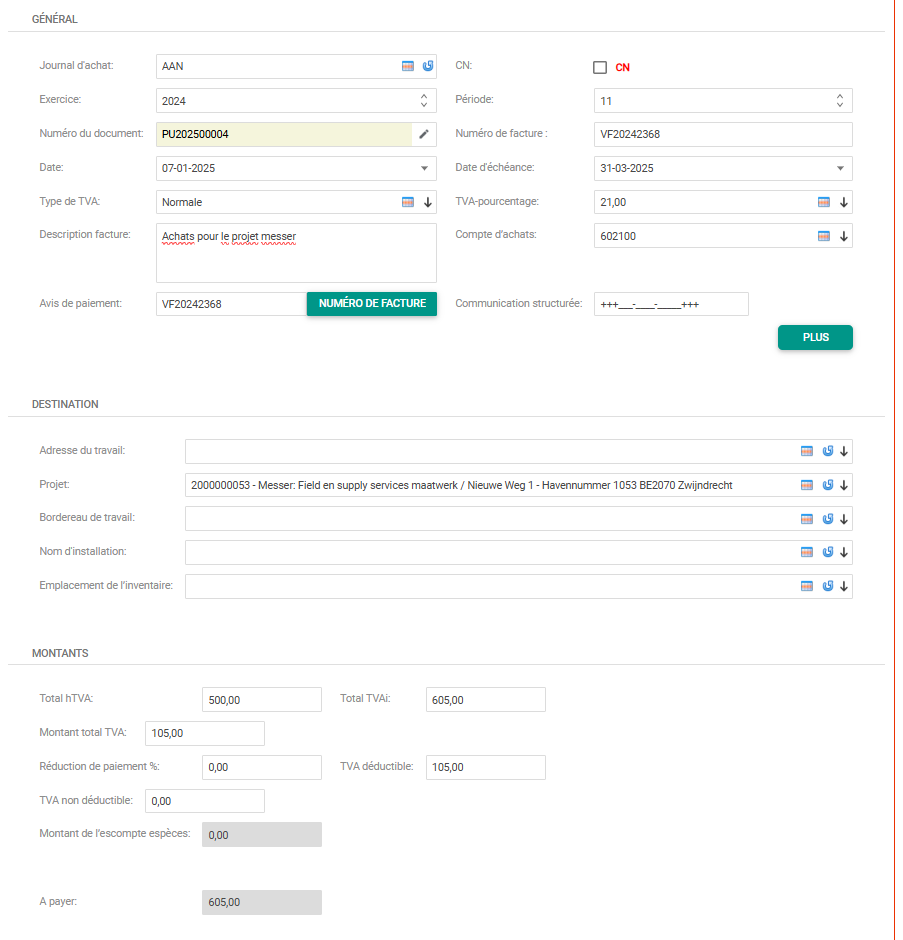This screenshot has width=903, height=940.
Task: Open lookup list for Nom d'installation
Action: 807,552
